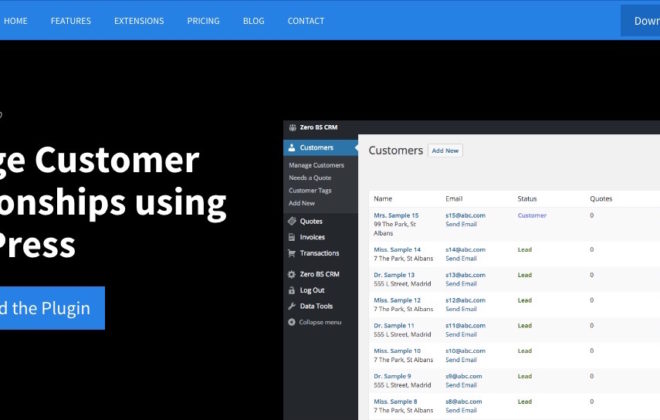Click the blue 'the Plugin' hero button
The image size is (660, 420).
coord(52,308)
